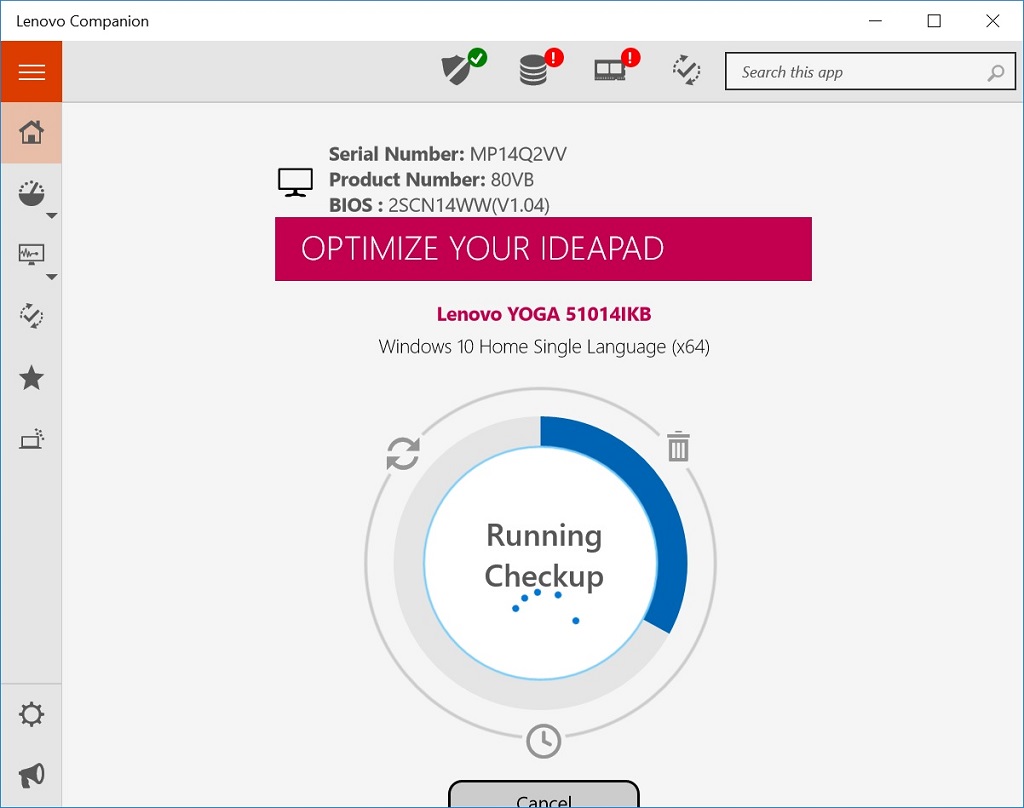The width and height of the screenshot is (1024, 808).
Task: Open the star favorites sidebar icon
Action: (31, 378)
